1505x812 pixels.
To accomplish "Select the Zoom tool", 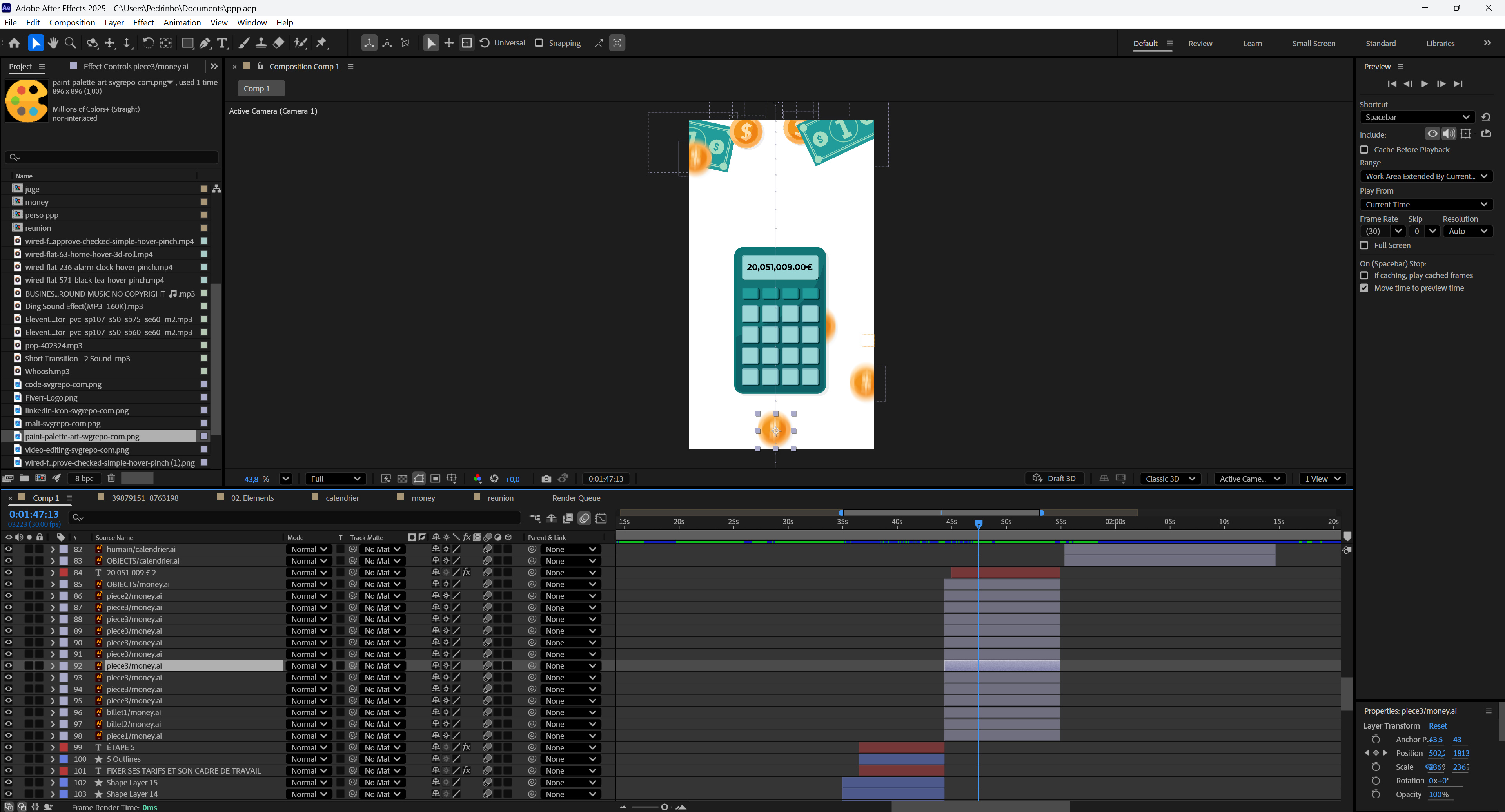I will [x=71, y=43].
